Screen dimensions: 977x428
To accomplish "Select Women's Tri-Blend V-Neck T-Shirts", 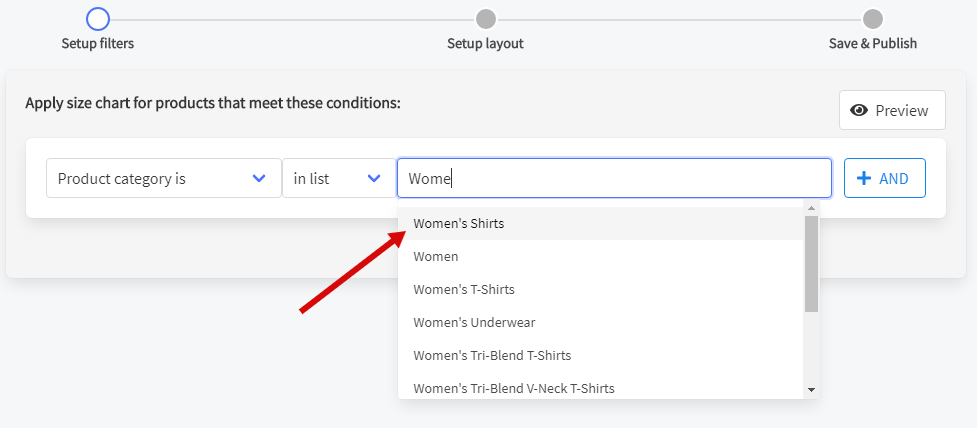I will point(514,387).
